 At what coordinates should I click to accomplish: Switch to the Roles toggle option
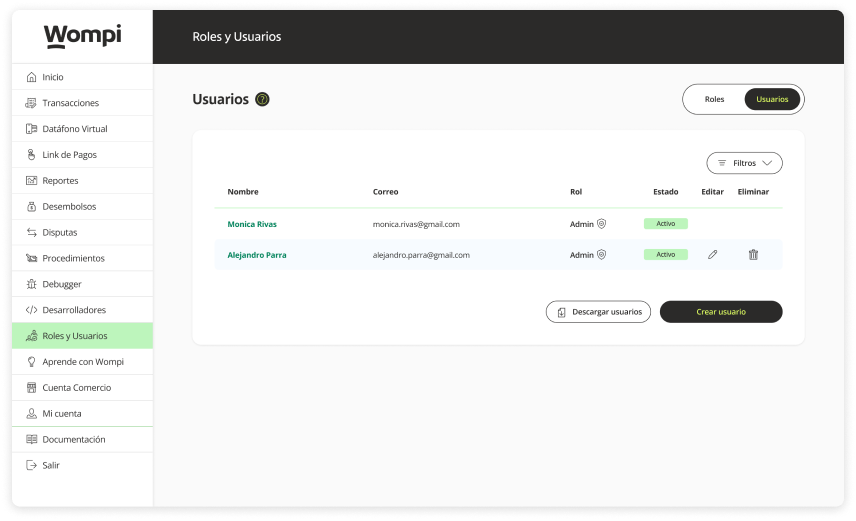pos(714,99)
